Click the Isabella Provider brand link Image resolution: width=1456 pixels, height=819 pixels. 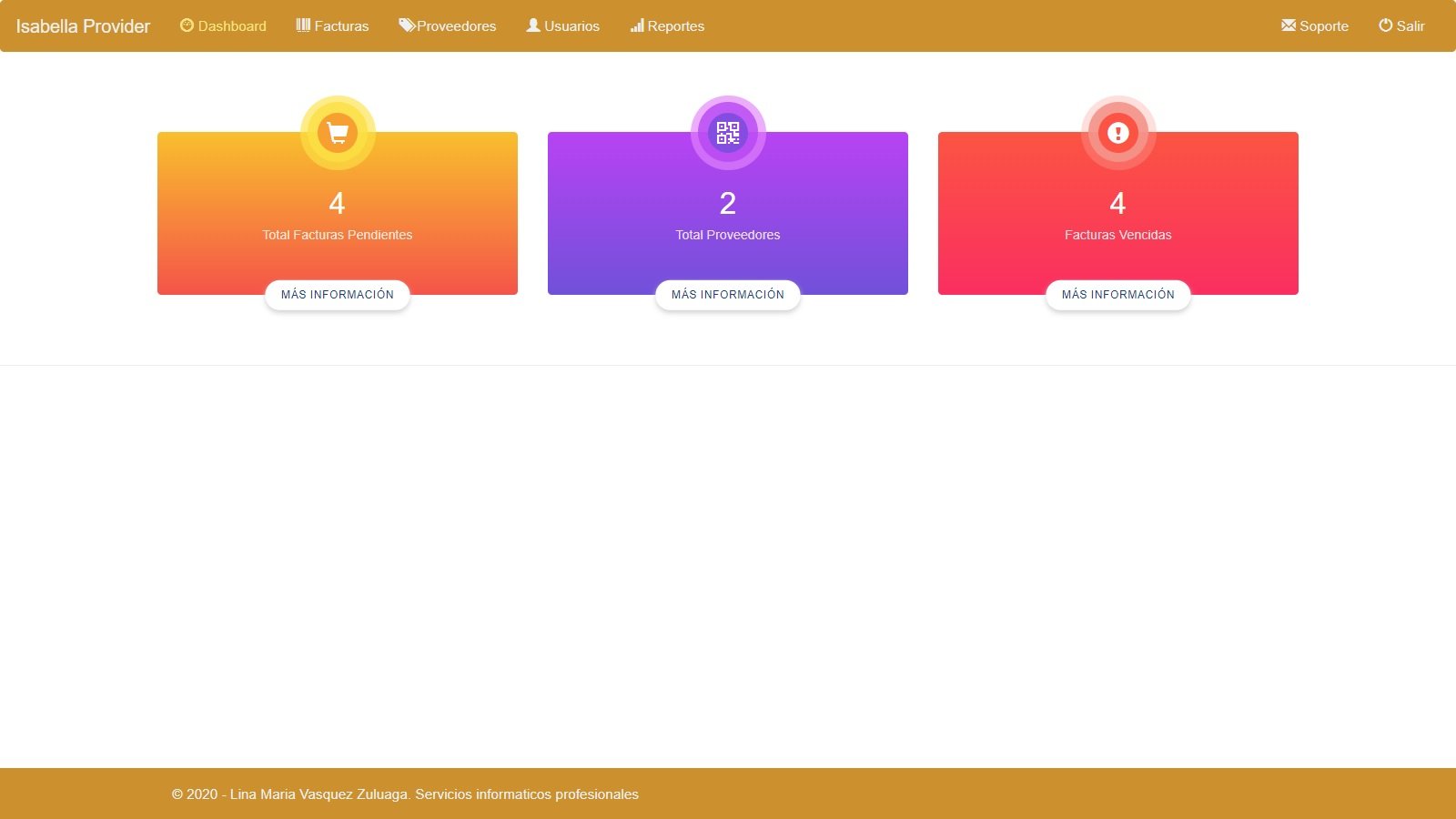83,26
